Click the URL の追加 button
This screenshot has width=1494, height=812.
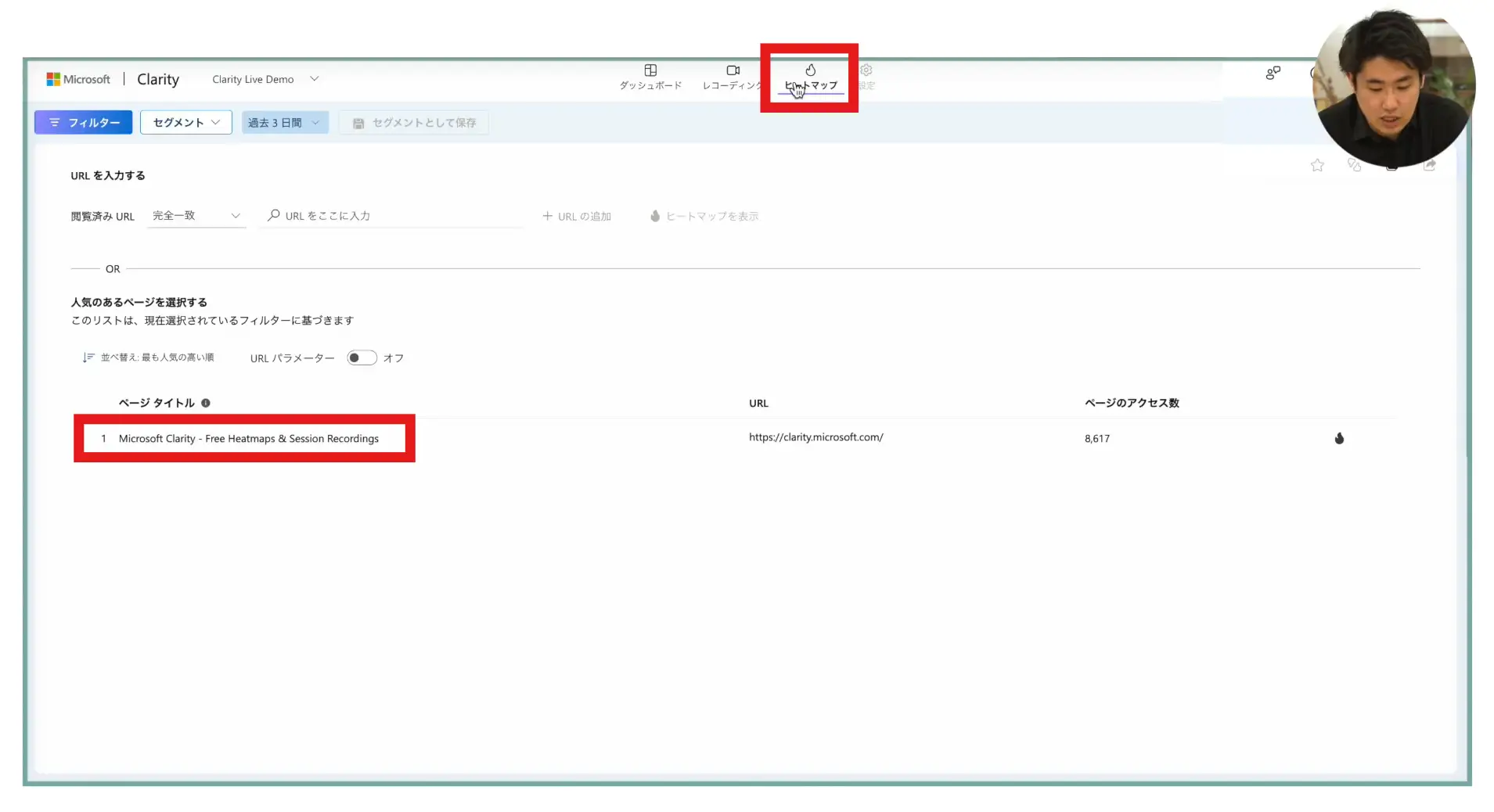coord(577,217)
